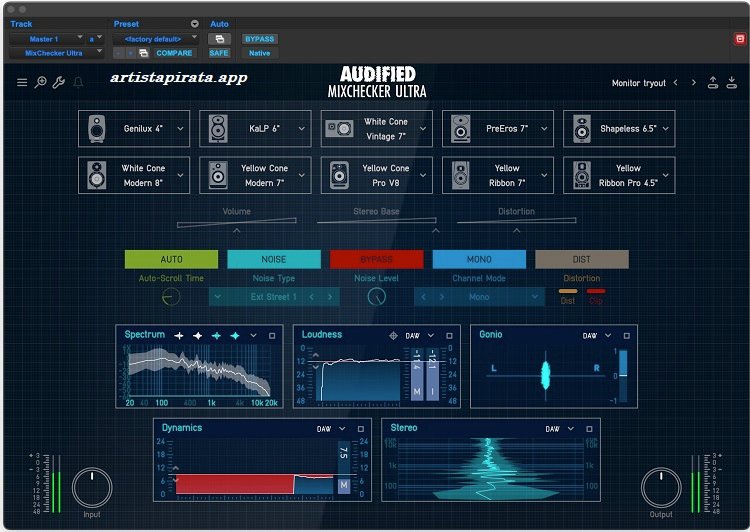Image resolution: width=750 pixels, height=532 pixels.
Task: Open the Spectrum panel dropdown chevron
Action: click(254, 336)
